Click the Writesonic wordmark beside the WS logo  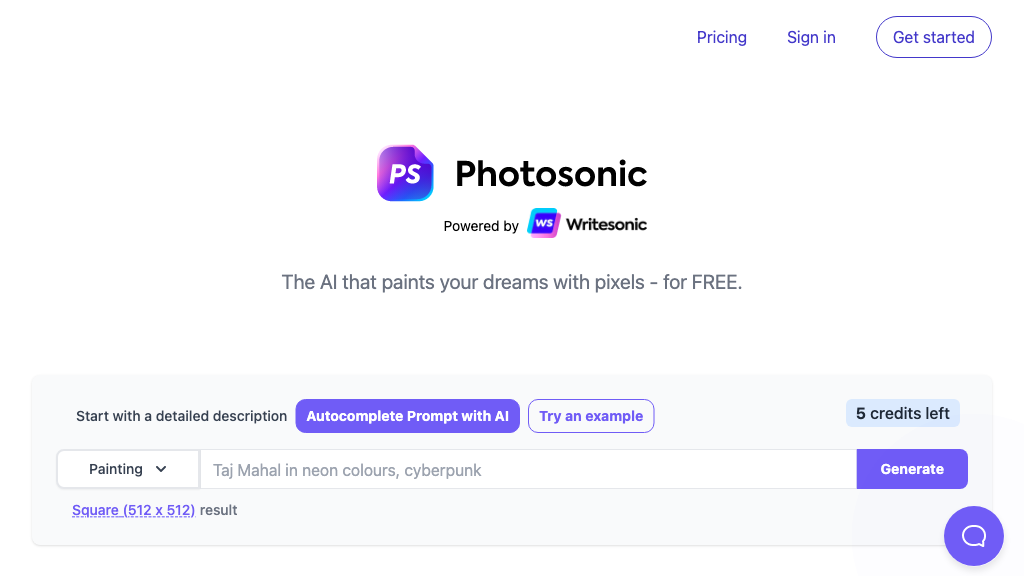pyautogui.click(x=604, y=223)
